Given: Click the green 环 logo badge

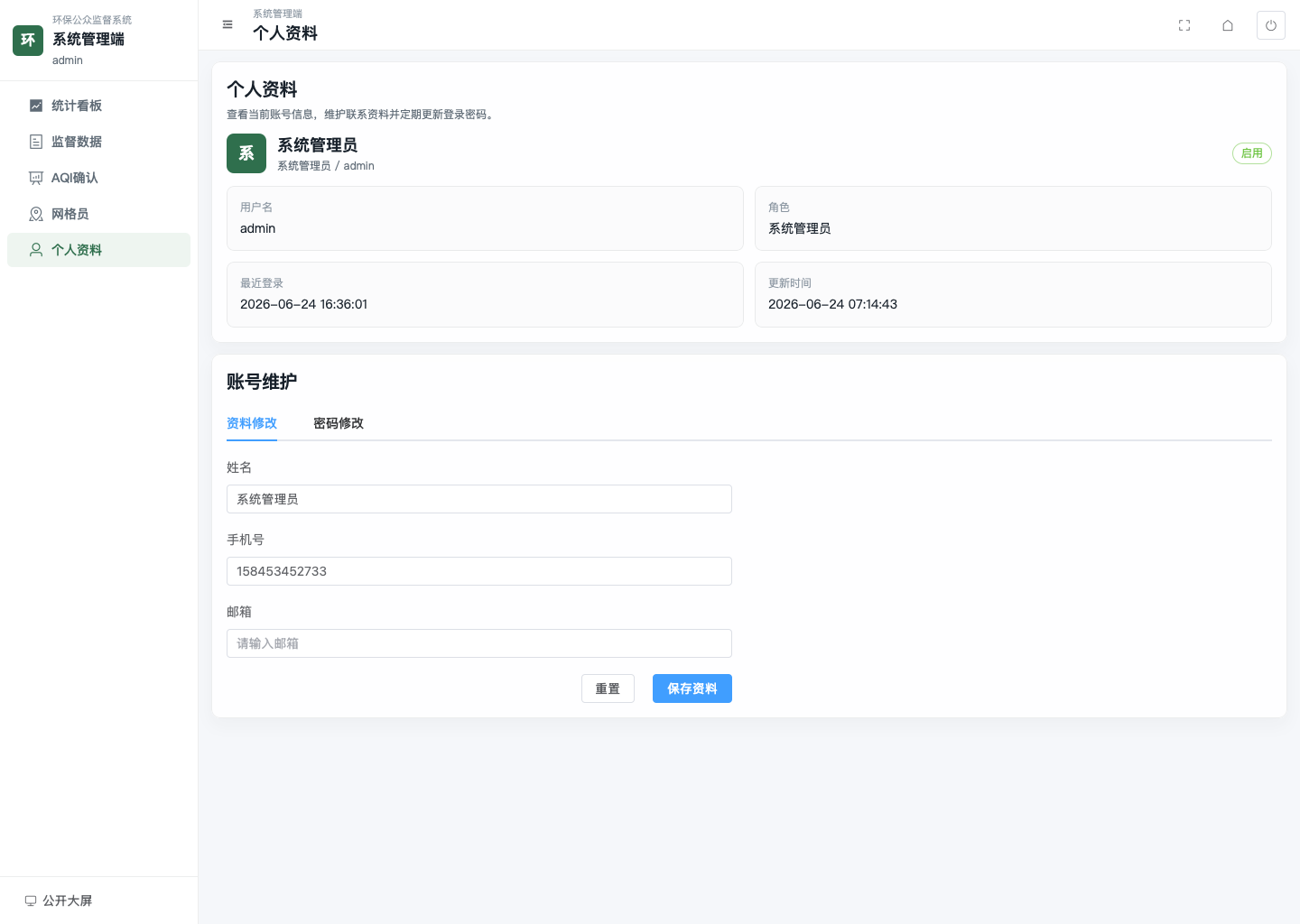Looking at the screenshot, I should click(x=28, y=41).
